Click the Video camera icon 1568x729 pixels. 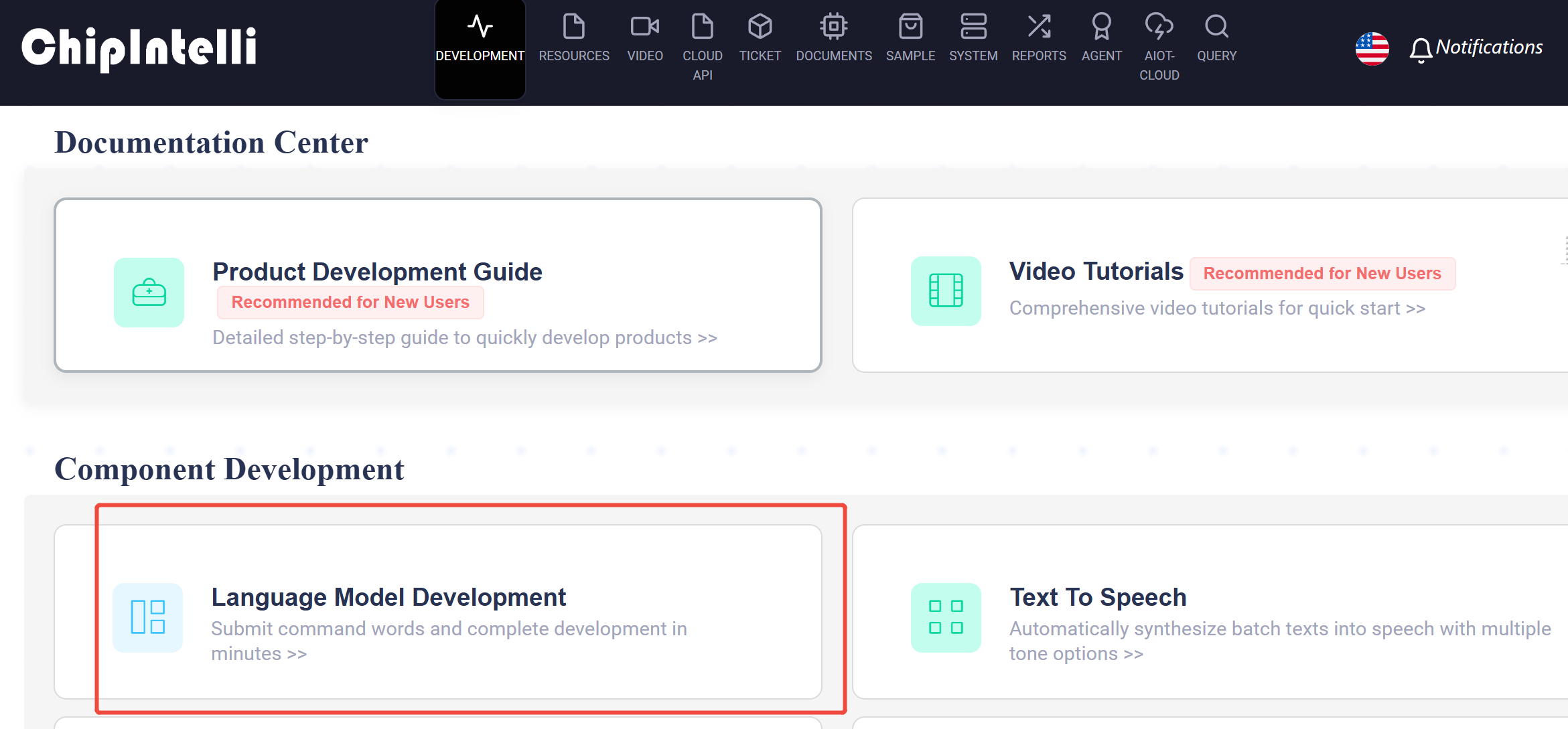[644, 27]
